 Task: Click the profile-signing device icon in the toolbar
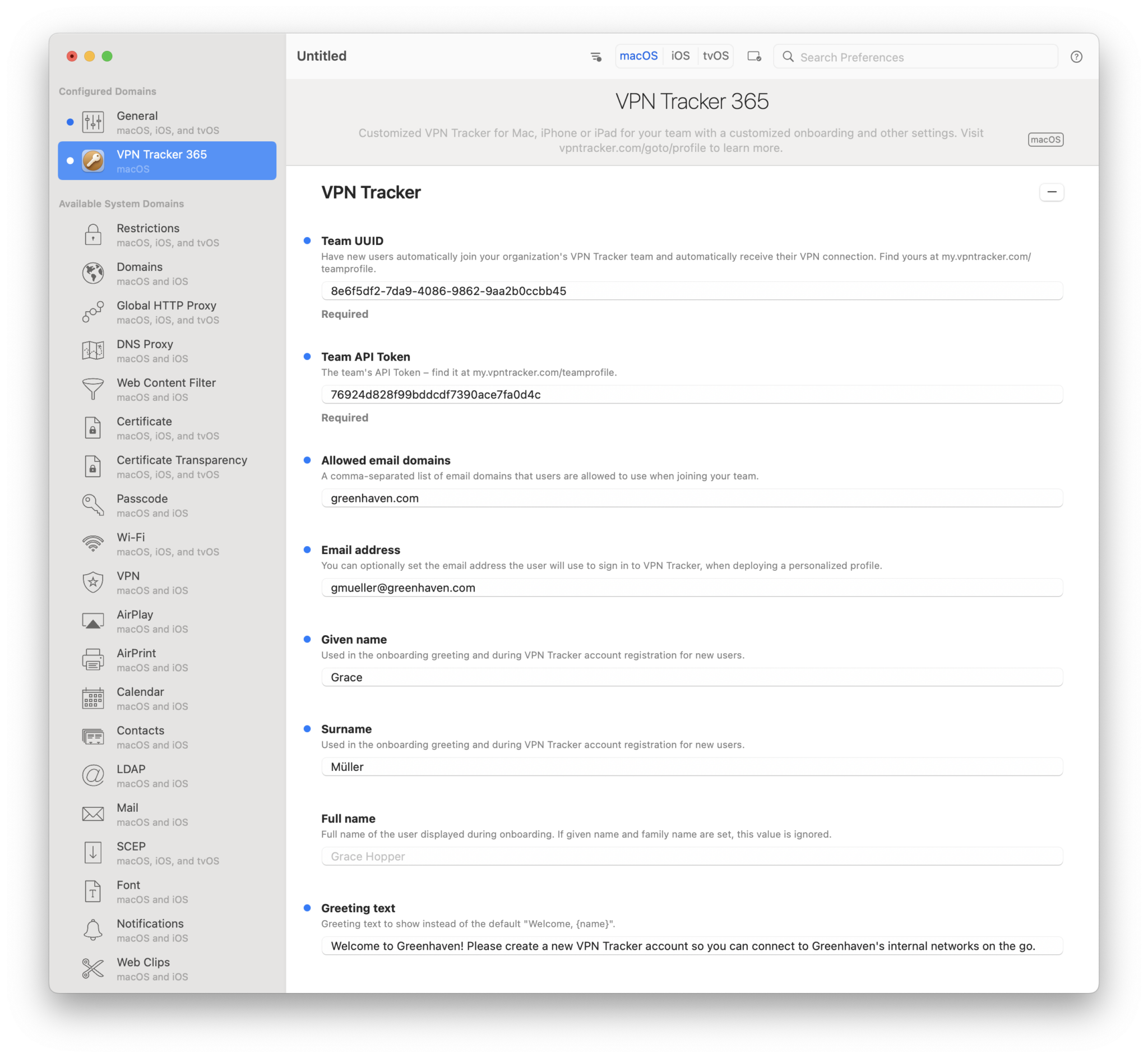coord(754,56)
